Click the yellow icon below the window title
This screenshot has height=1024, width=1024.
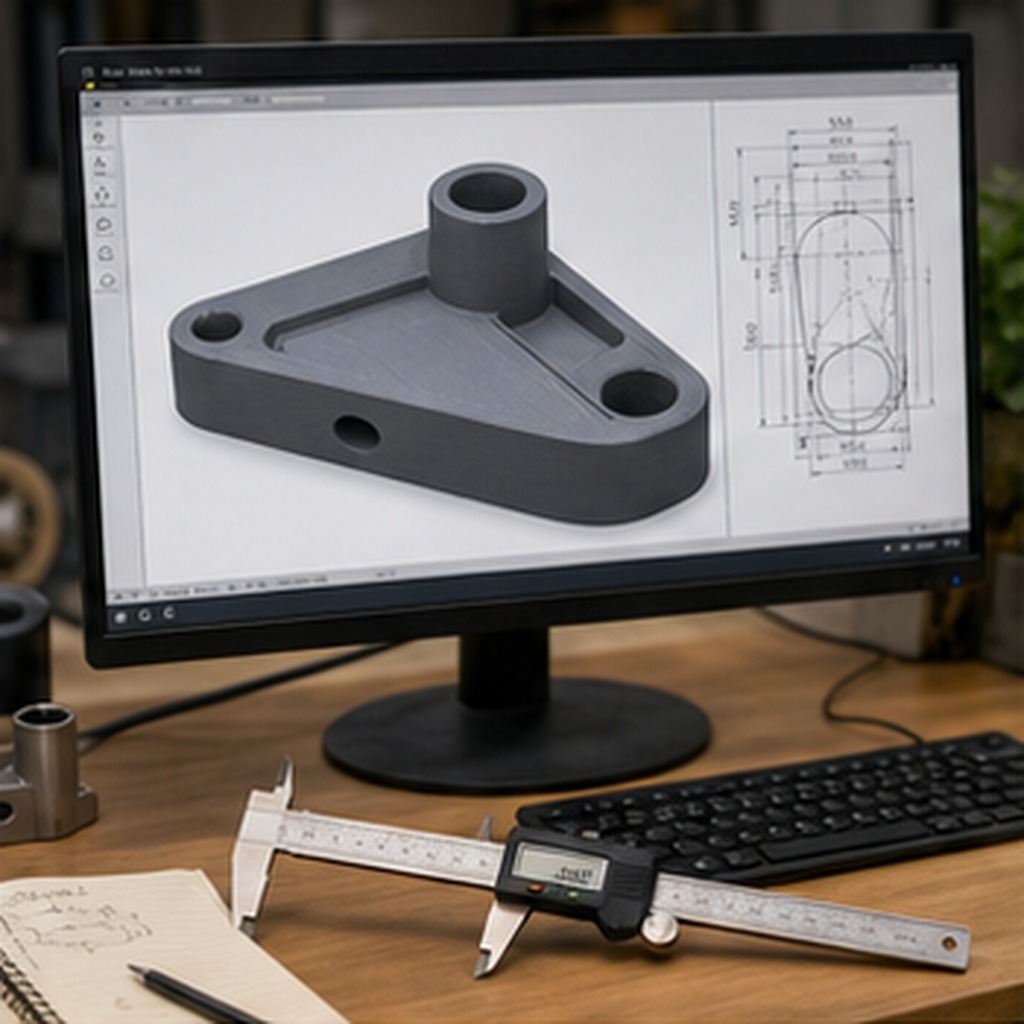point(90,85)
